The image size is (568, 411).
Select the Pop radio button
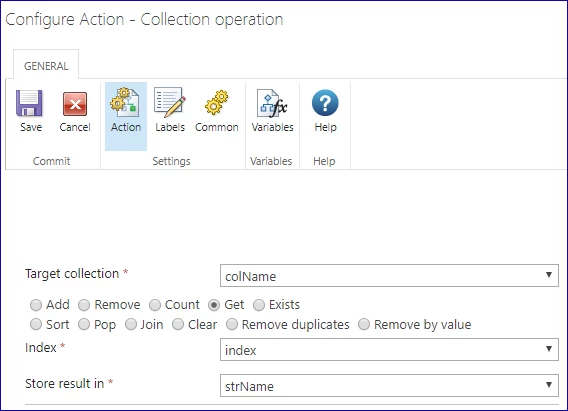(x=84, y=324)
